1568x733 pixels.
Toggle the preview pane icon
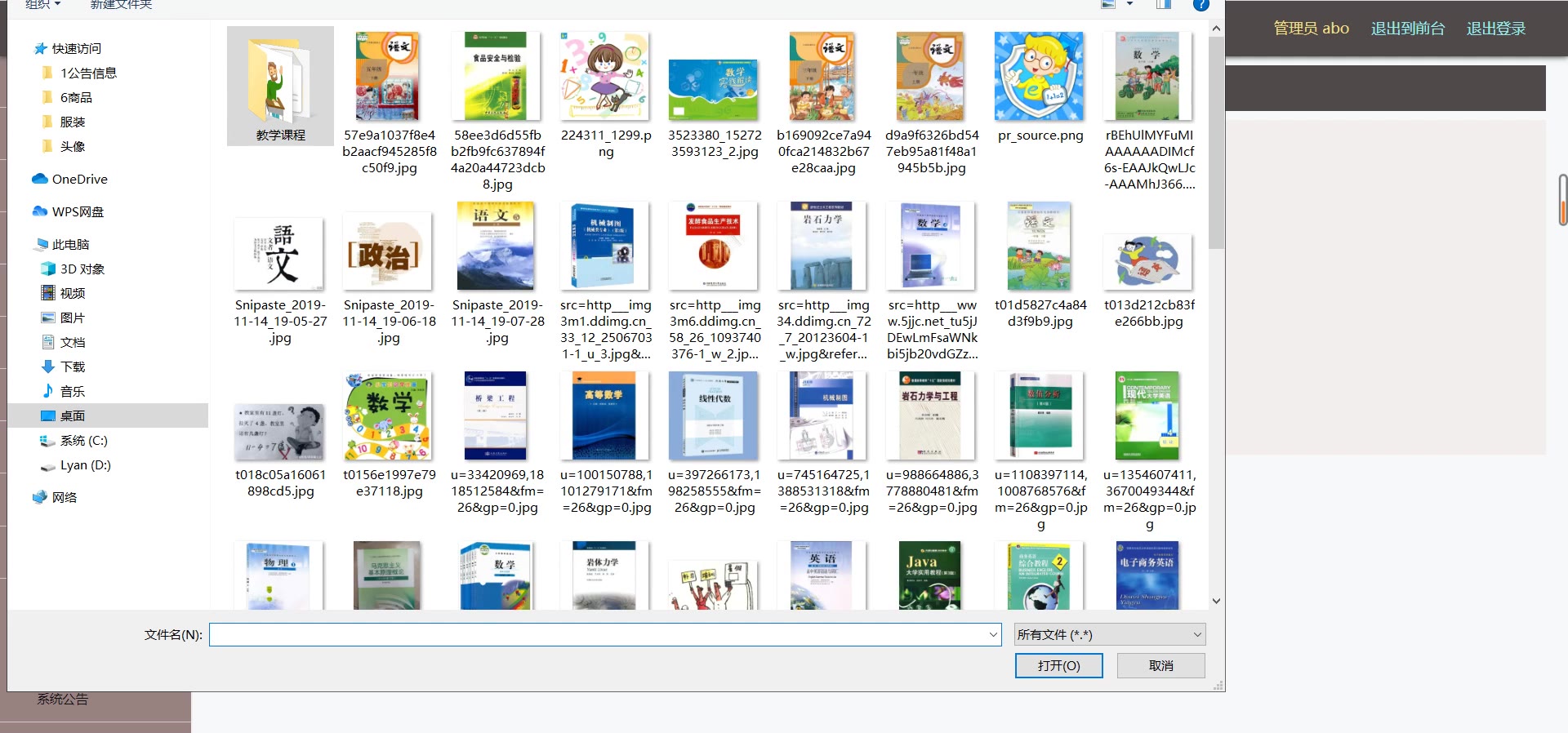pyautogui.click(x=1164, y=4)
